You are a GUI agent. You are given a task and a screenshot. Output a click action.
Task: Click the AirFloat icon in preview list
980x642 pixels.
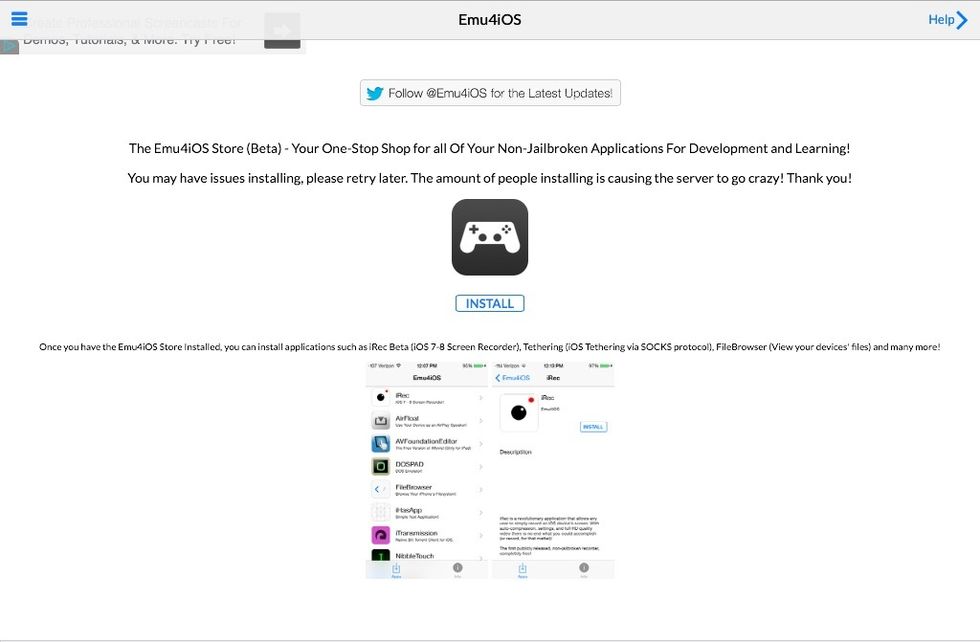pos(381,421)
